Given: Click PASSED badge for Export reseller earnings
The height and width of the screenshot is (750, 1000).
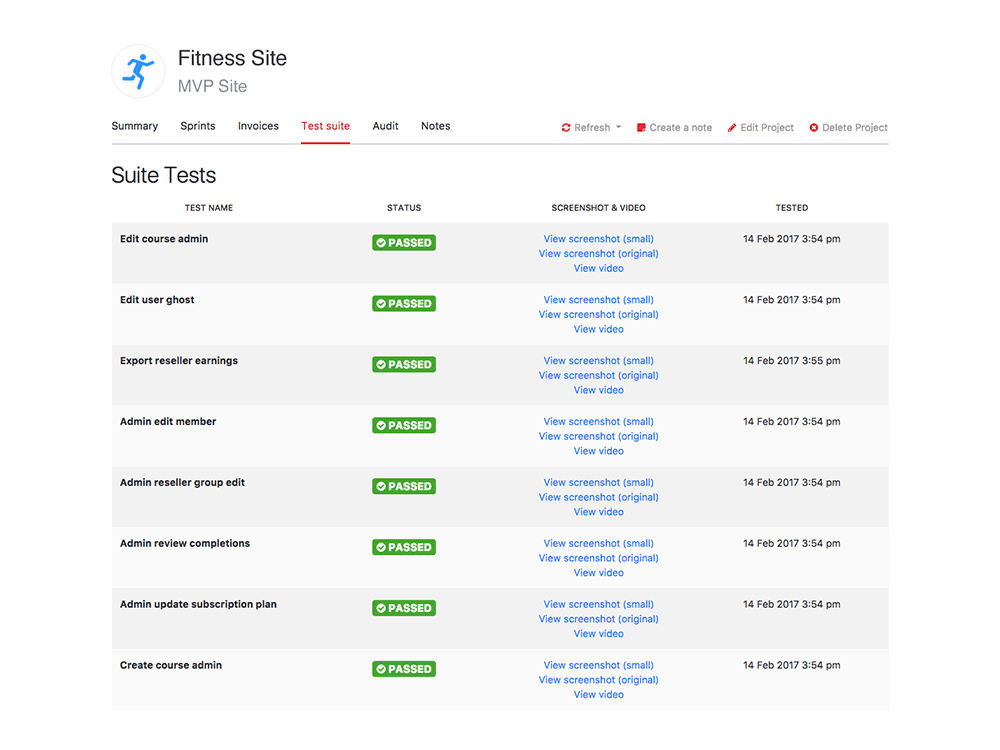Looking at the screenshot, I should [x=404, y=365].
